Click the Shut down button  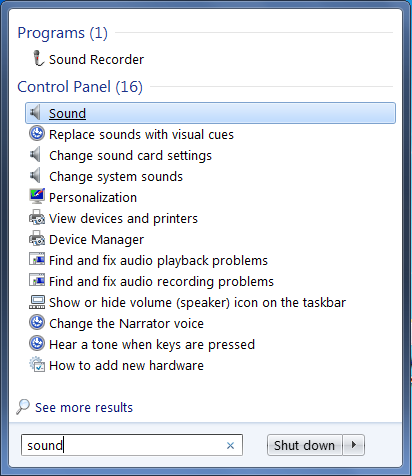click(x=304, y=445)
